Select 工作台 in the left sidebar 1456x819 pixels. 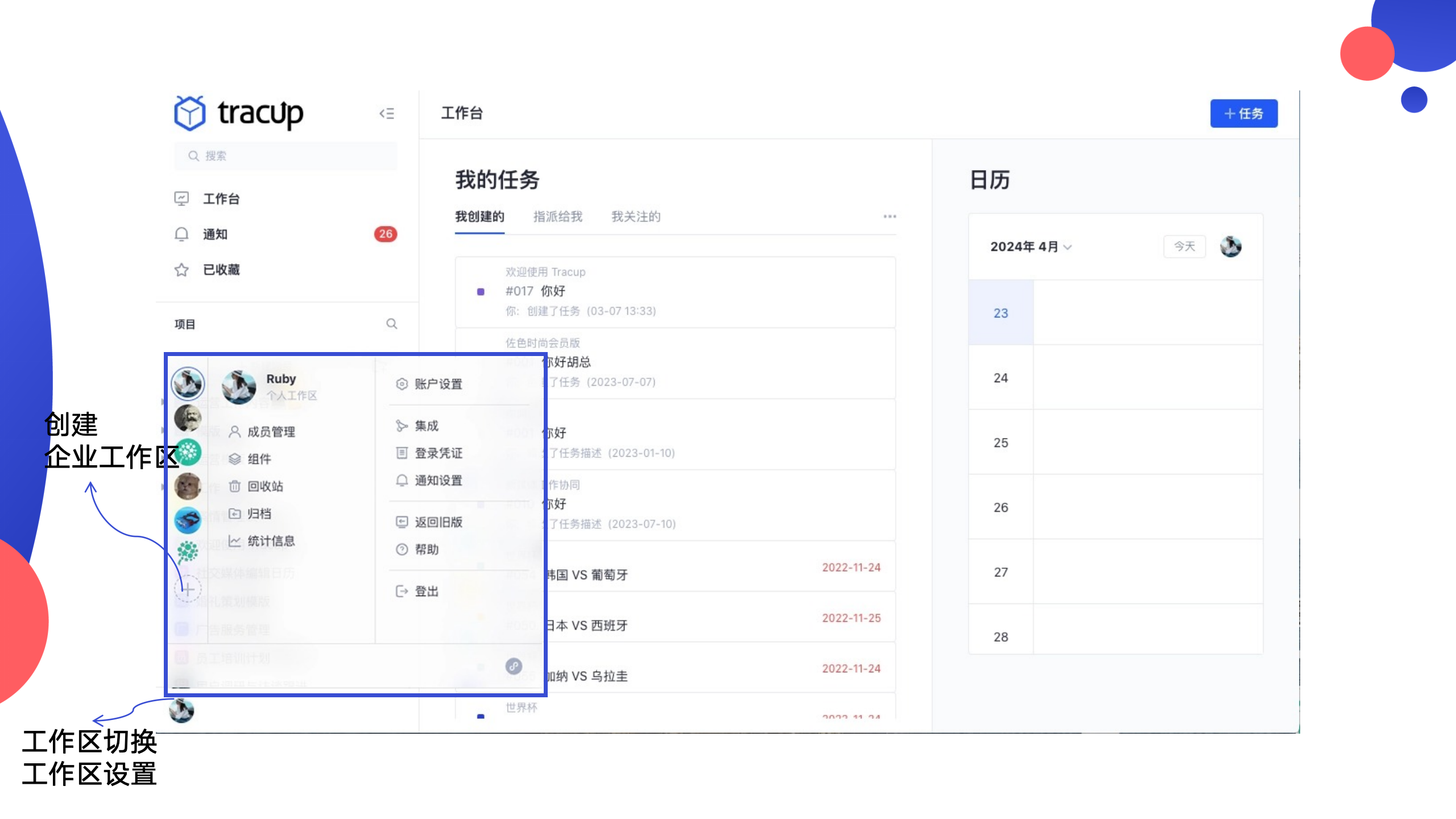[x=221, y=199]
